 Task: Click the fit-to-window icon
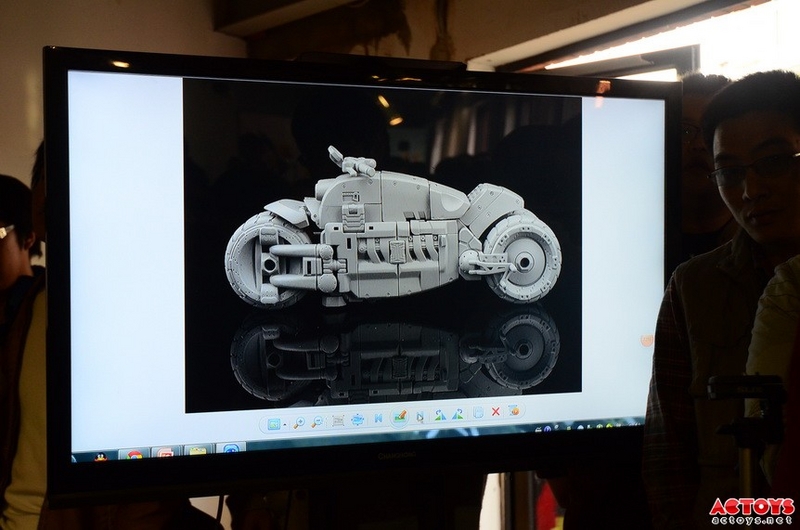(357, 419)
